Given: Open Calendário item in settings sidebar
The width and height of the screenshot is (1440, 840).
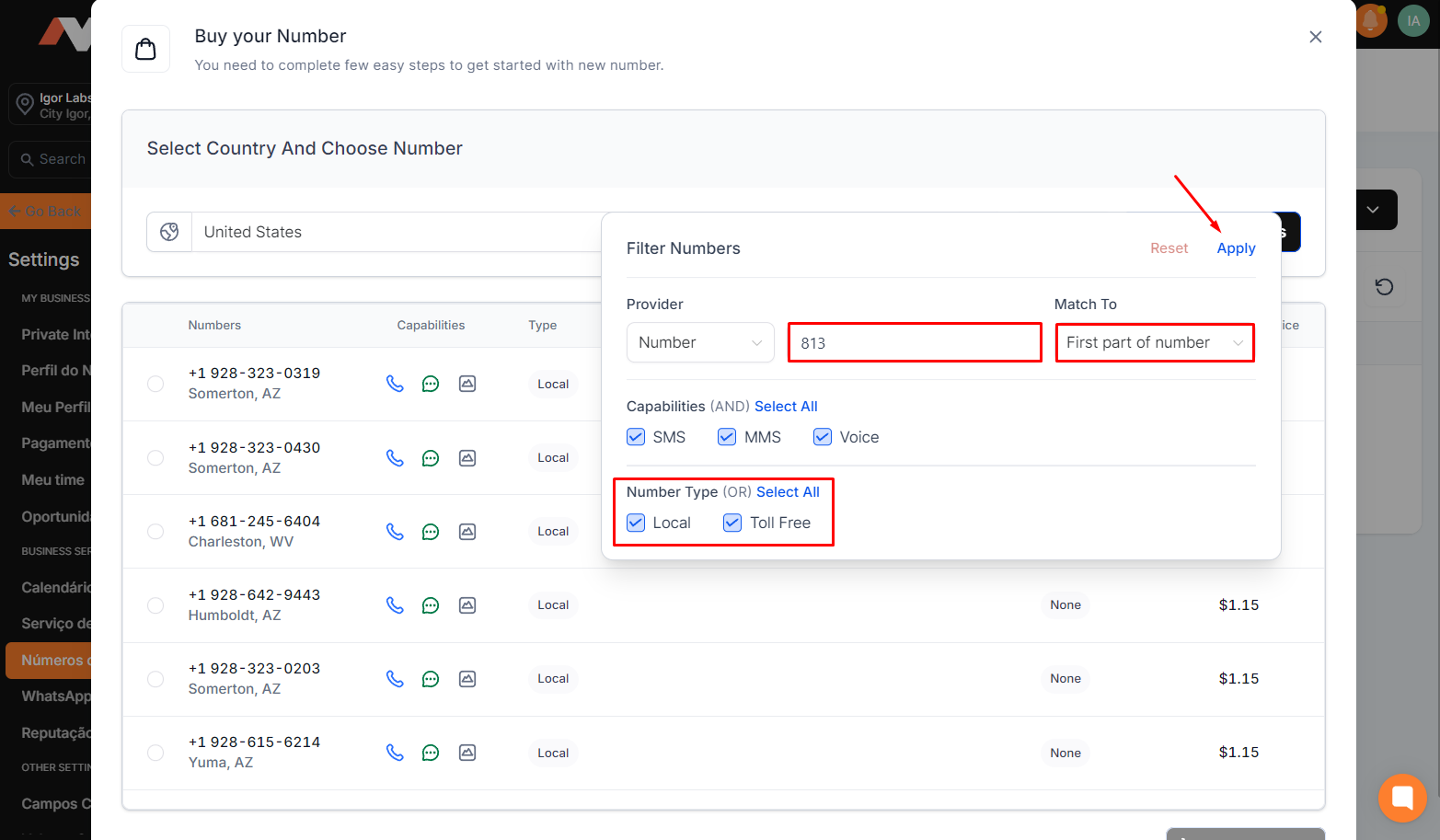Looking at the screenshot, I should point(55,587).
